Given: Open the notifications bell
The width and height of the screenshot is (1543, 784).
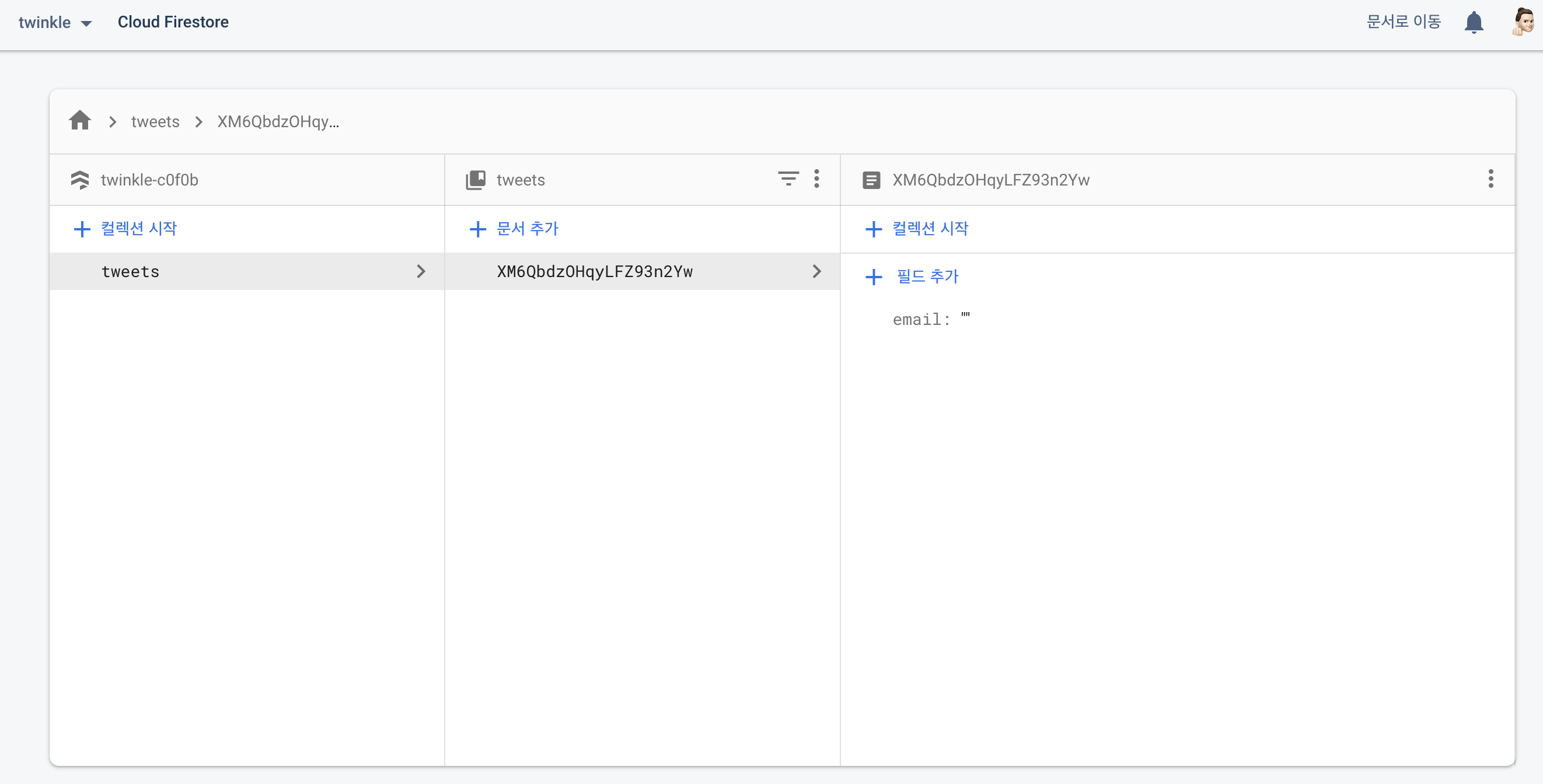Looking at the screenshot, I should (x=1473, y=23).
